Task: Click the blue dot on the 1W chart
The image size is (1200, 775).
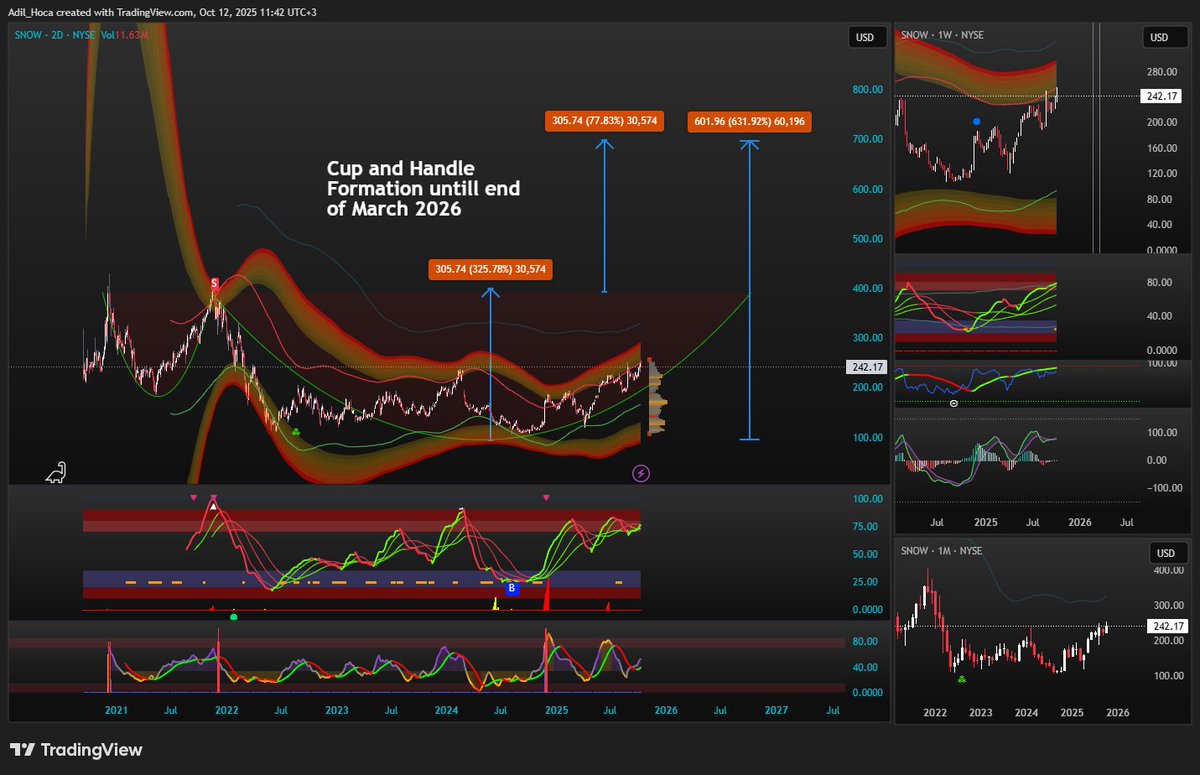Action: click(977, 121)
